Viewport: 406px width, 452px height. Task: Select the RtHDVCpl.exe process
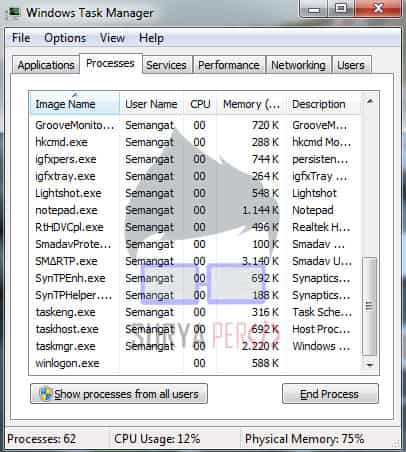pyautogui.click(x=194, y=227)
